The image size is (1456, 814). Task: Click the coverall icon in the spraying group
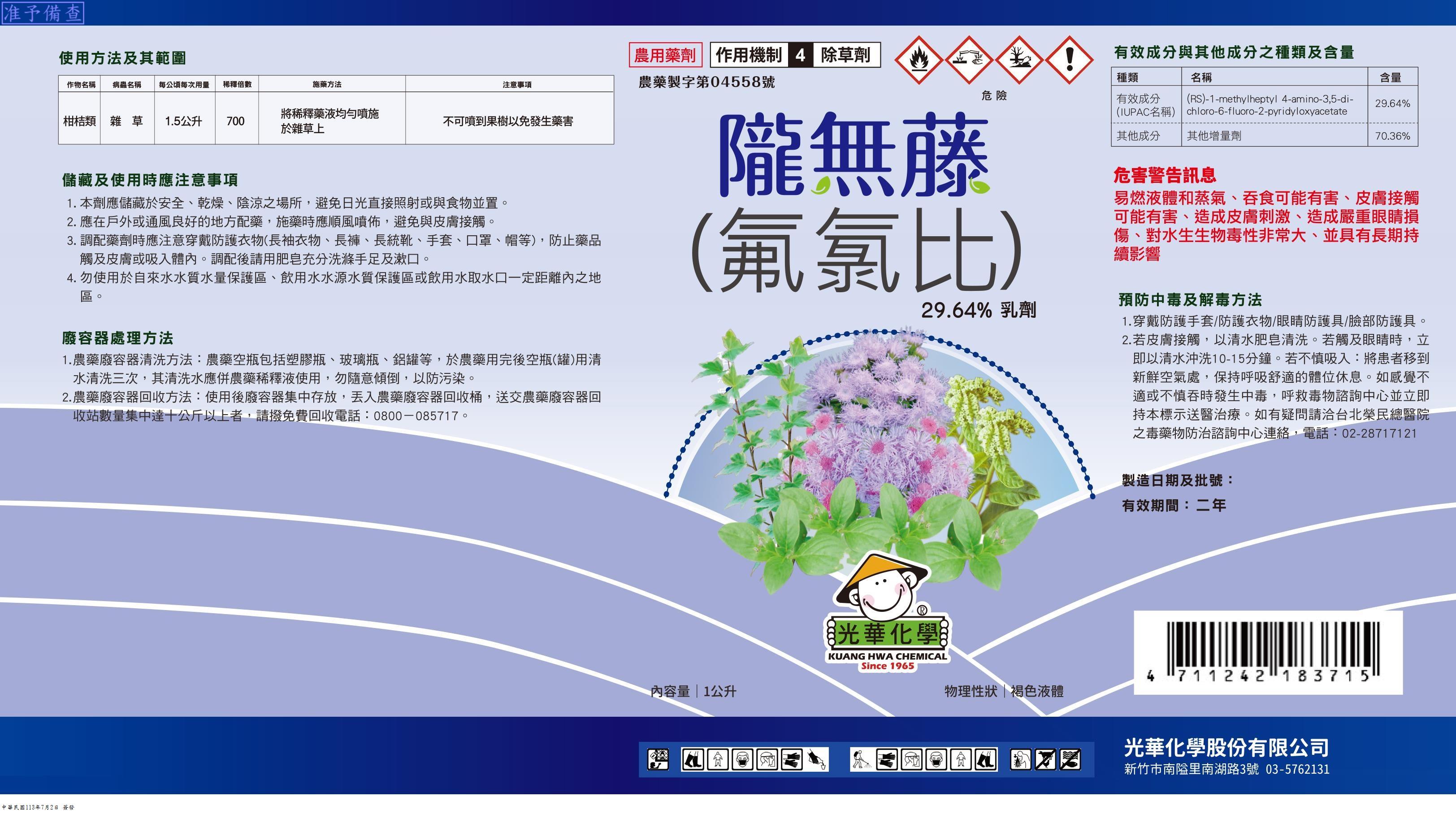tap(961, 759)
